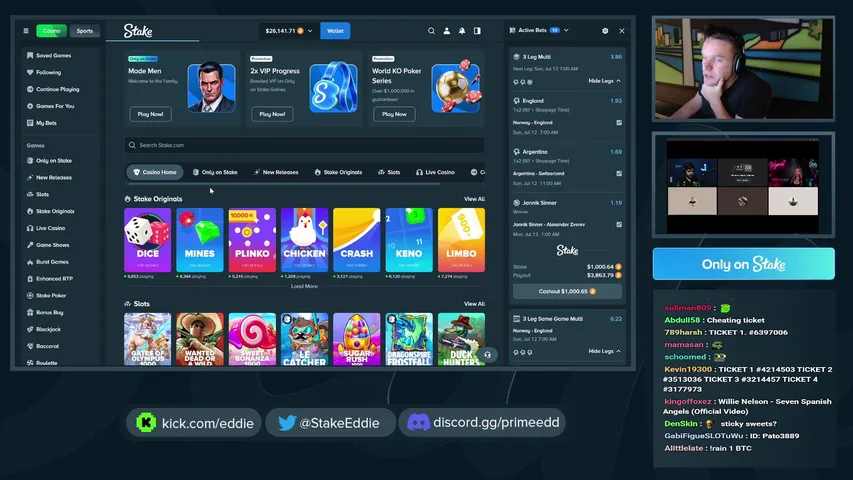Select the Slots tab
This screenshot has width=853, height=480.
coord(389,172)
